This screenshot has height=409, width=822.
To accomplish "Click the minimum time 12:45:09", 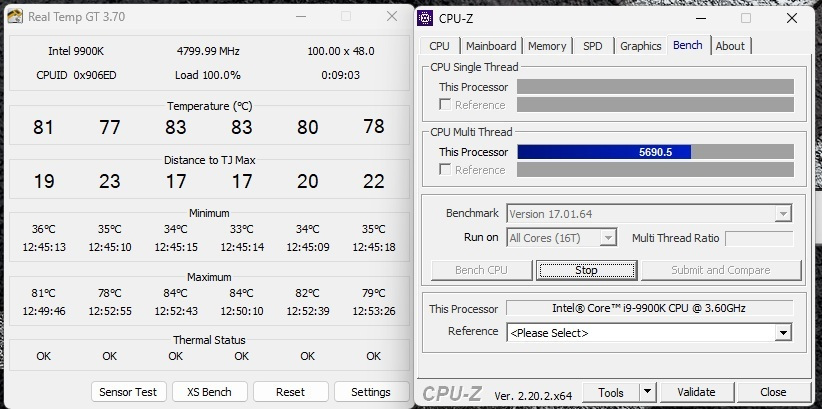I will point(308,247).
